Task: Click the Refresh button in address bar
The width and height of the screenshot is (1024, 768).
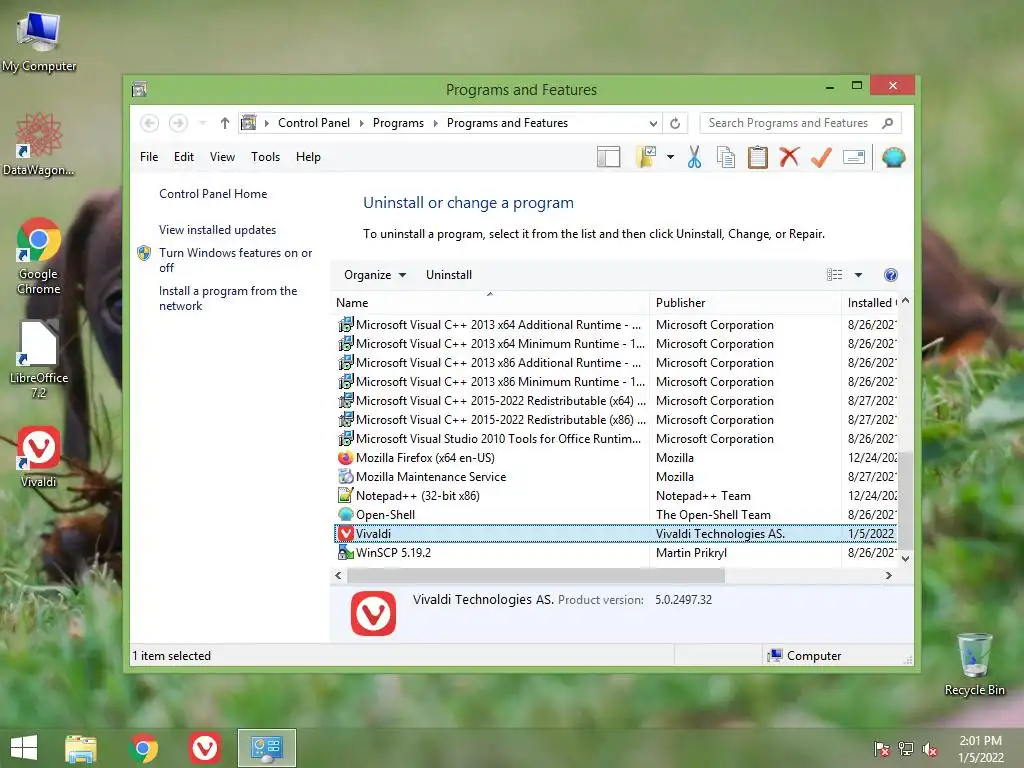Action: point(675,123)
